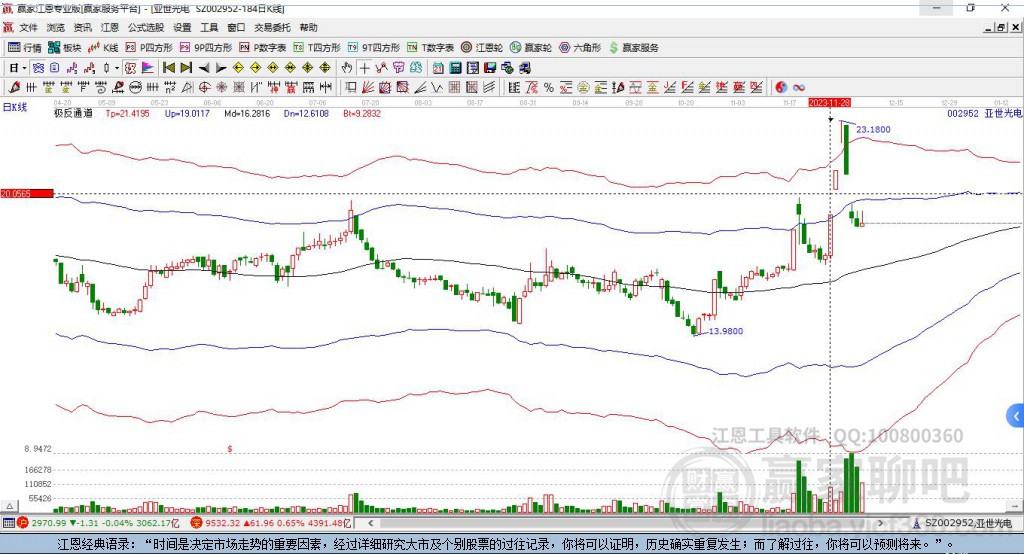Select the percent % tool

549,88
